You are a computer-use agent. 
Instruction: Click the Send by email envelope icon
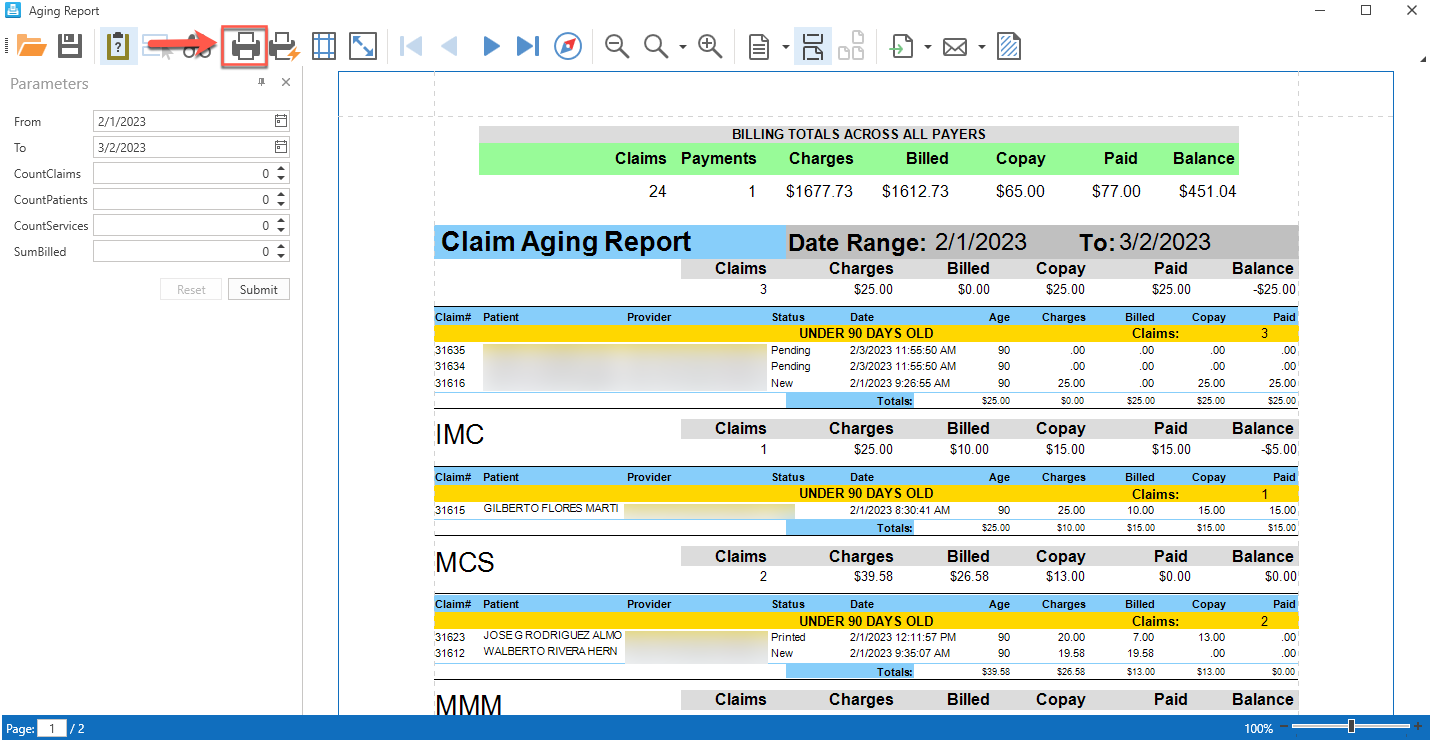[955, 46]
